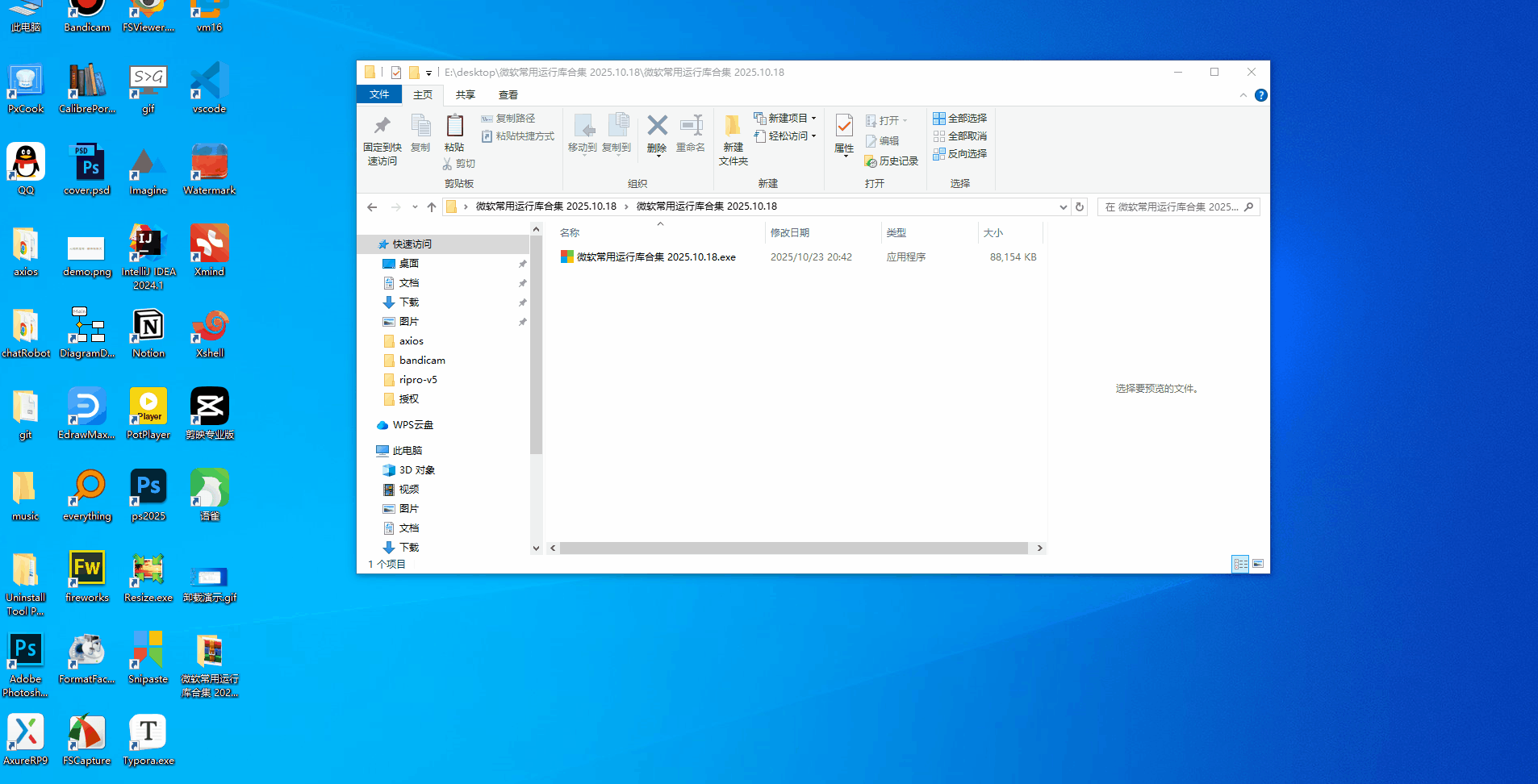Open the address bar history dropdown
This screenshot has height=784, width=1538.
[1063, 207]
